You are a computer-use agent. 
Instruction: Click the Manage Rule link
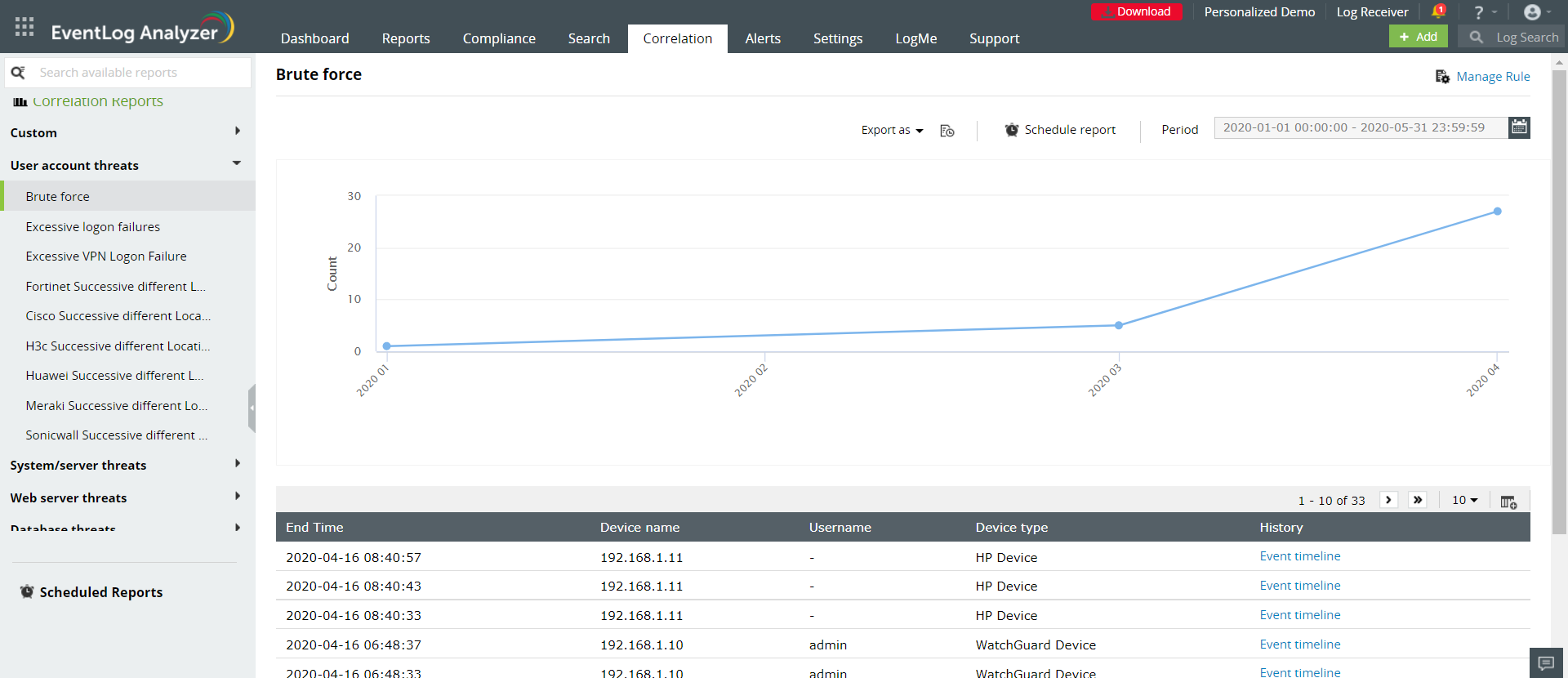tap(1492, 77)
